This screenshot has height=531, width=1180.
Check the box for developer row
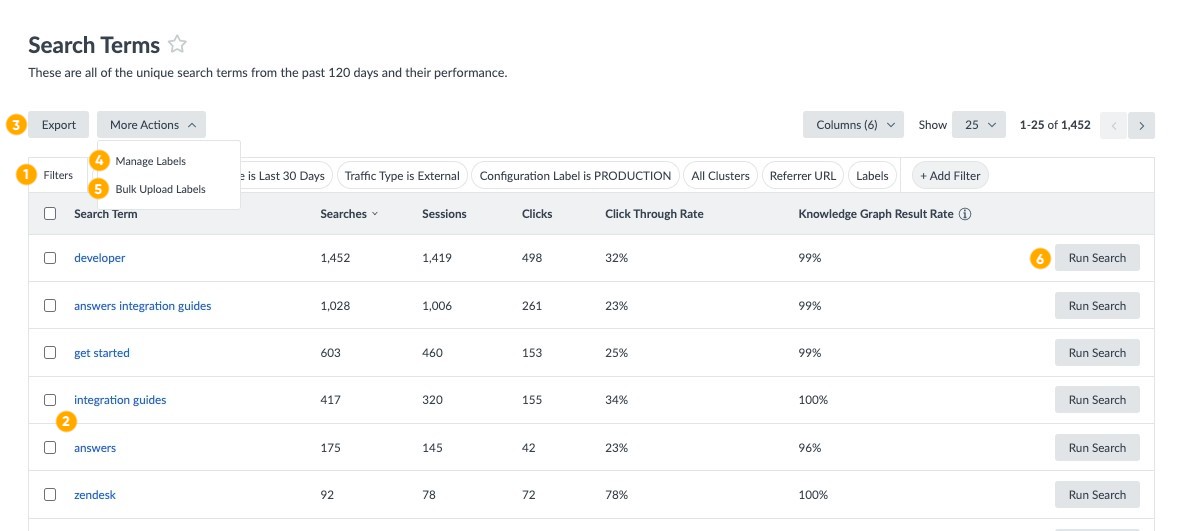[x=50, y=258]
